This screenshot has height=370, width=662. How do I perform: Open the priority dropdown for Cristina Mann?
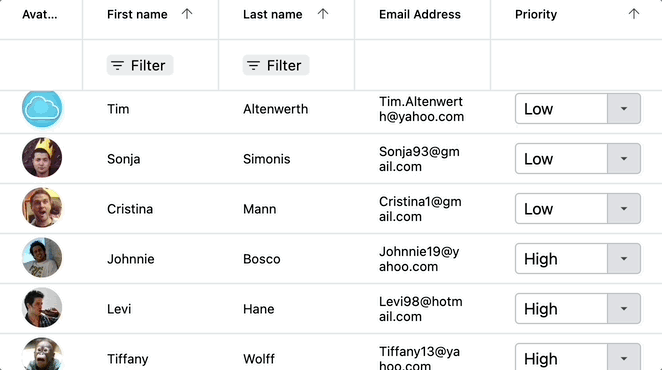pos(624,209)
